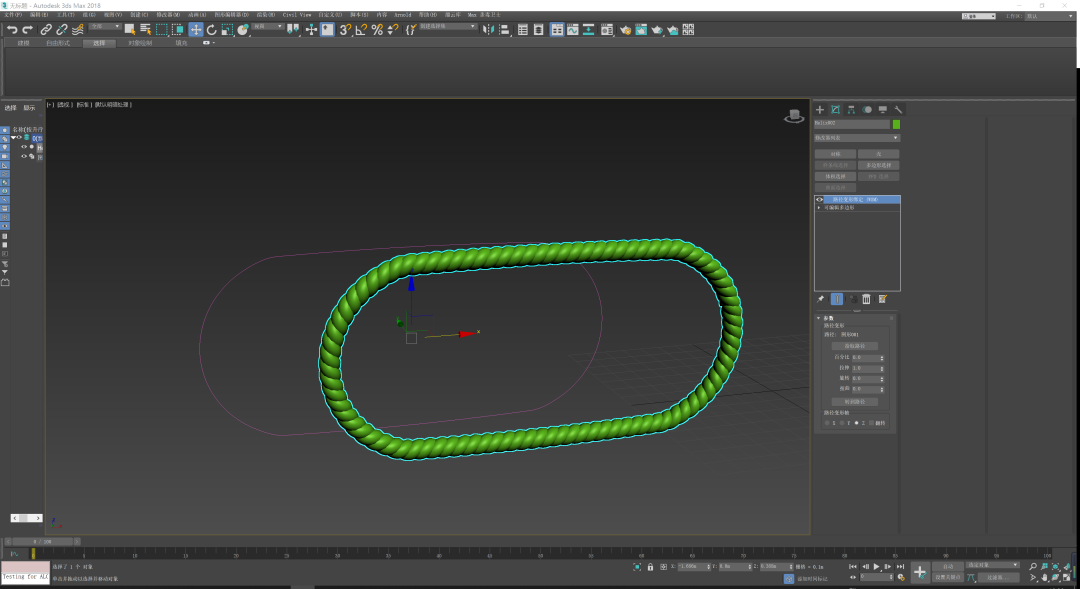Click the Undo arrow icon
This screenshot has width=1080, height=589.
coord(12,30)
